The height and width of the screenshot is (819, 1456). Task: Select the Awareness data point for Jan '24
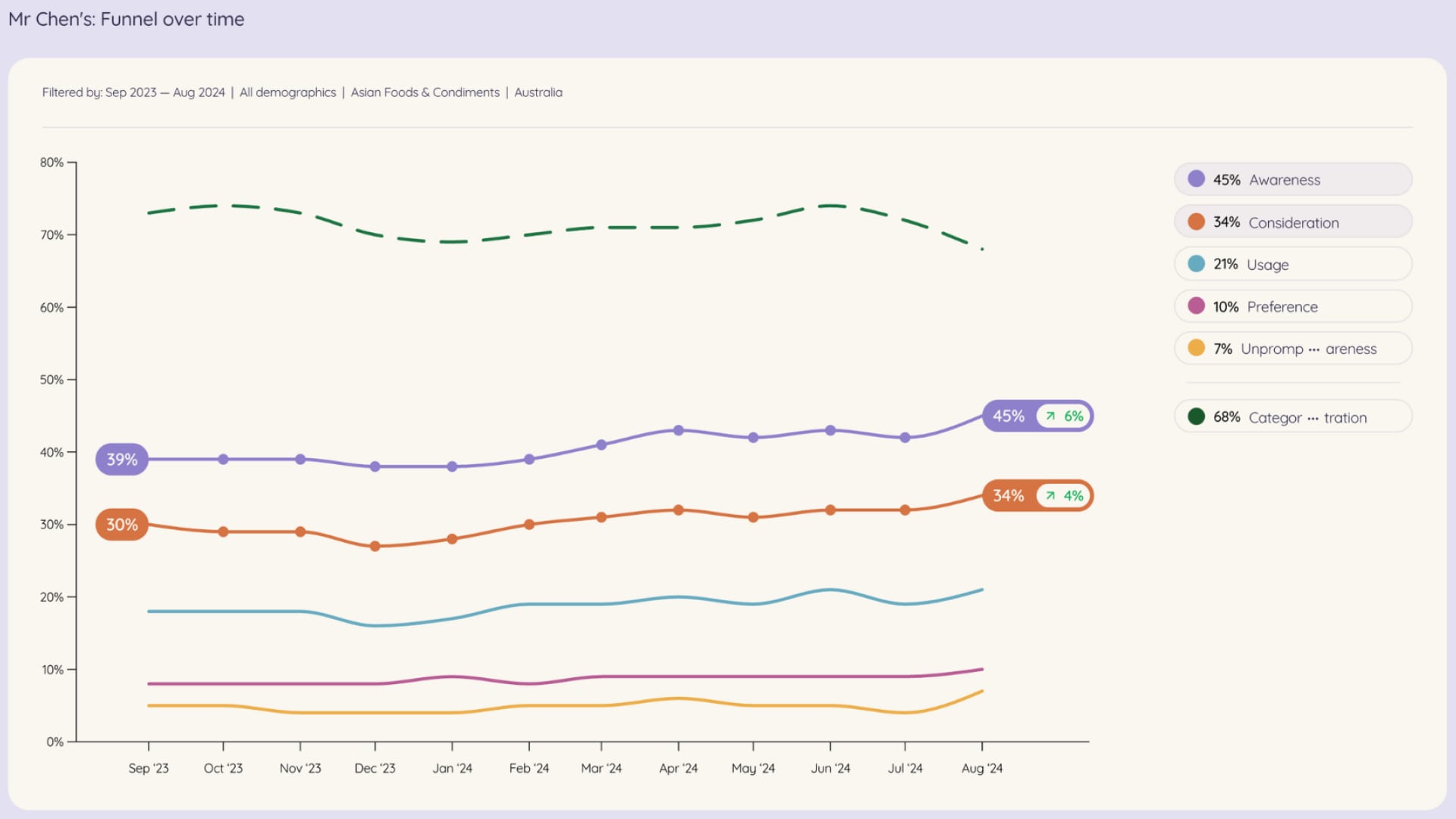[x=452, y=467]
